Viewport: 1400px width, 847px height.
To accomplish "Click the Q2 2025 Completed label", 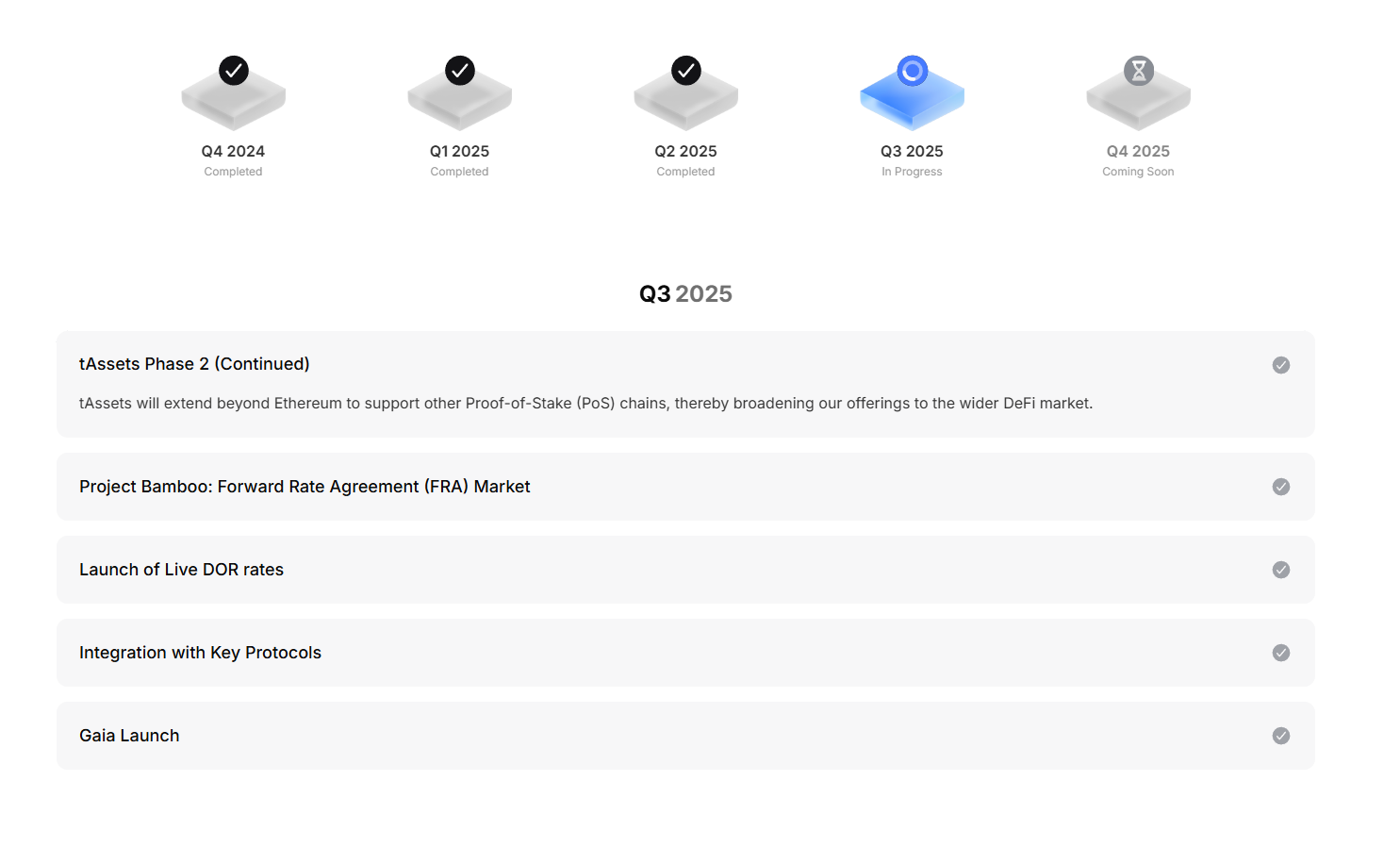I will point(685,172).
